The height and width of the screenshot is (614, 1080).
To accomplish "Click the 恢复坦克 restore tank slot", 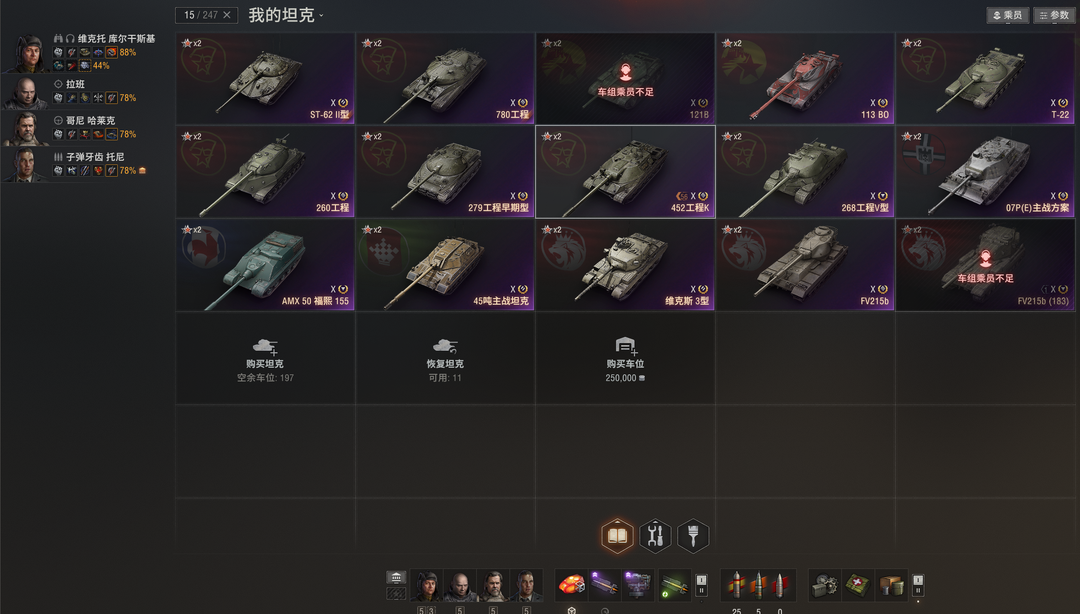I will [445, 358].
